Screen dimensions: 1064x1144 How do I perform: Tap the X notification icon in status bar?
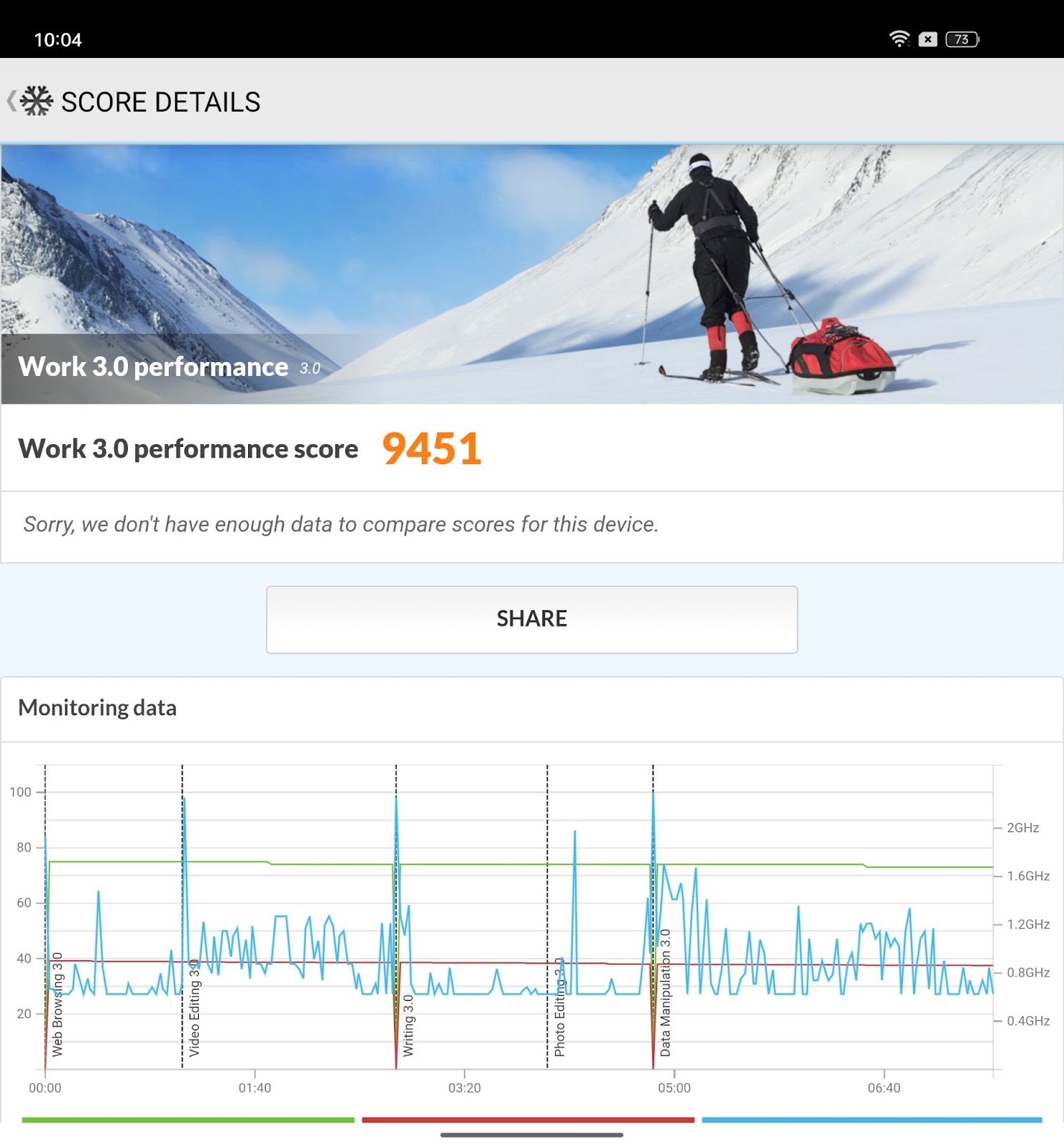(927, 39)
